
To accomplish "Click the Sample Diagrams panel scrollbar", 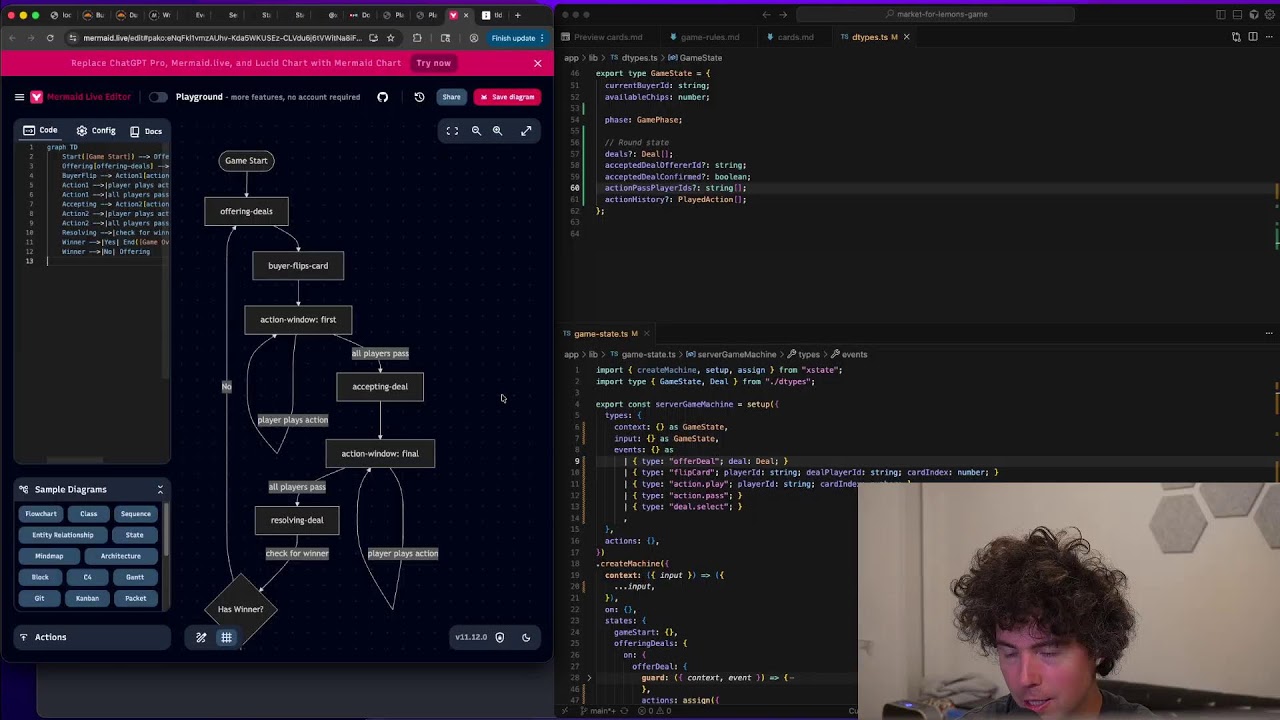I will pyautogui.click(x=166, y=530).
